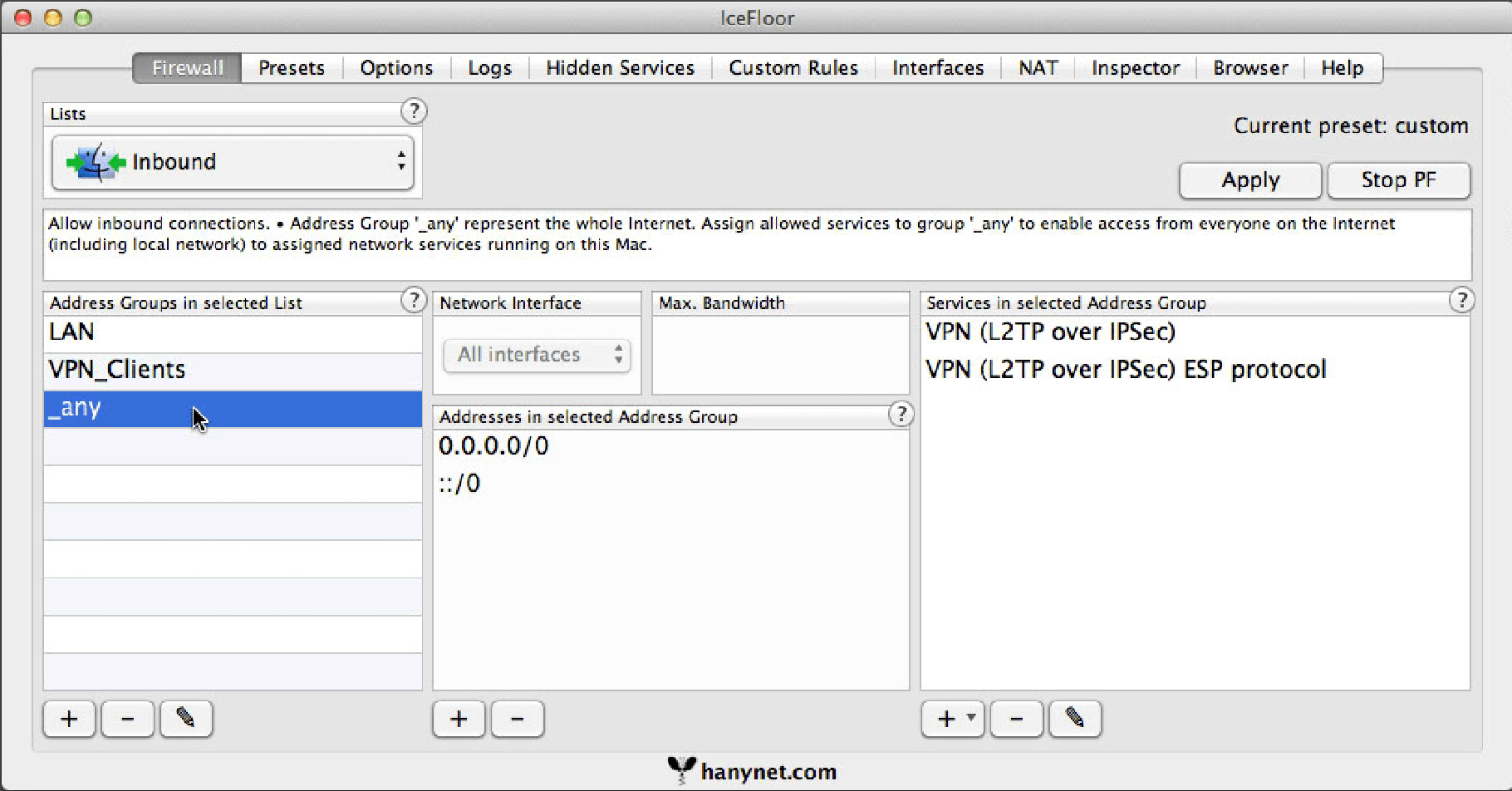This screenshot has height=791, width=1512.
Task: Switch to the Browser tab
Action: (x=1250, y=67)
